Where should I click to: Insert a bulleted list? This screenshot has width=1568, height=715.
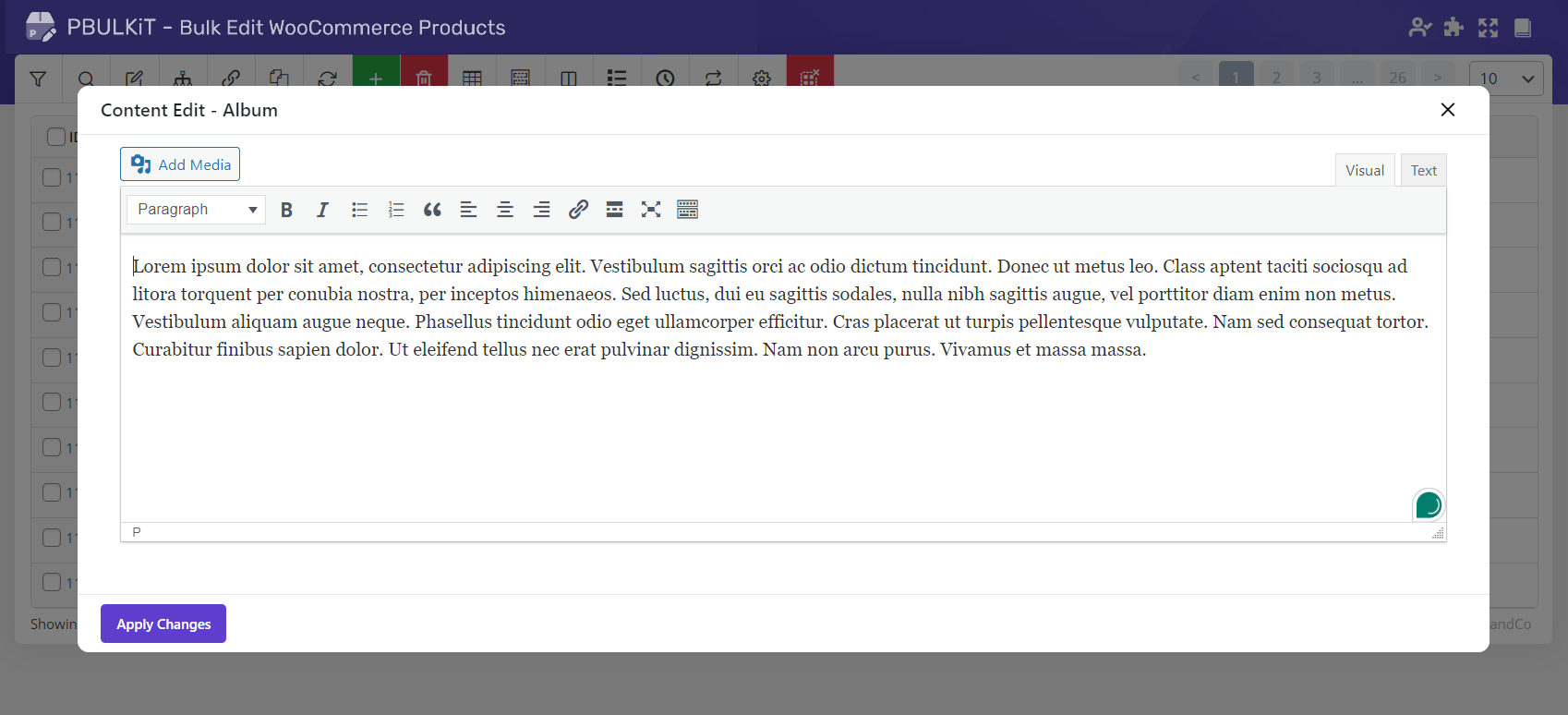359,210
